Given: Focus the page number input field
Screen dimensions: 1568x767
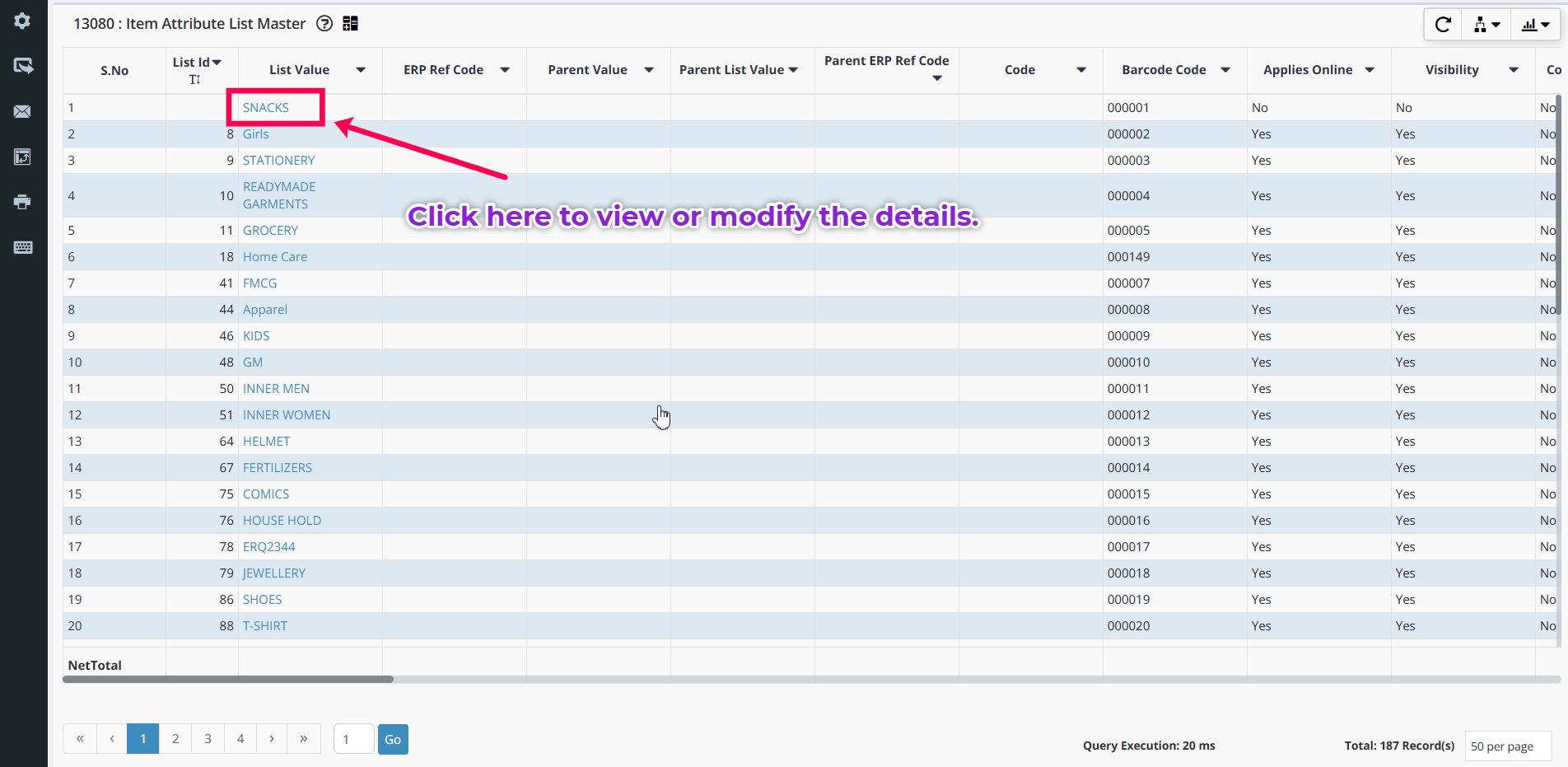Looking at the screenshot, I should (x=354, y=739).
